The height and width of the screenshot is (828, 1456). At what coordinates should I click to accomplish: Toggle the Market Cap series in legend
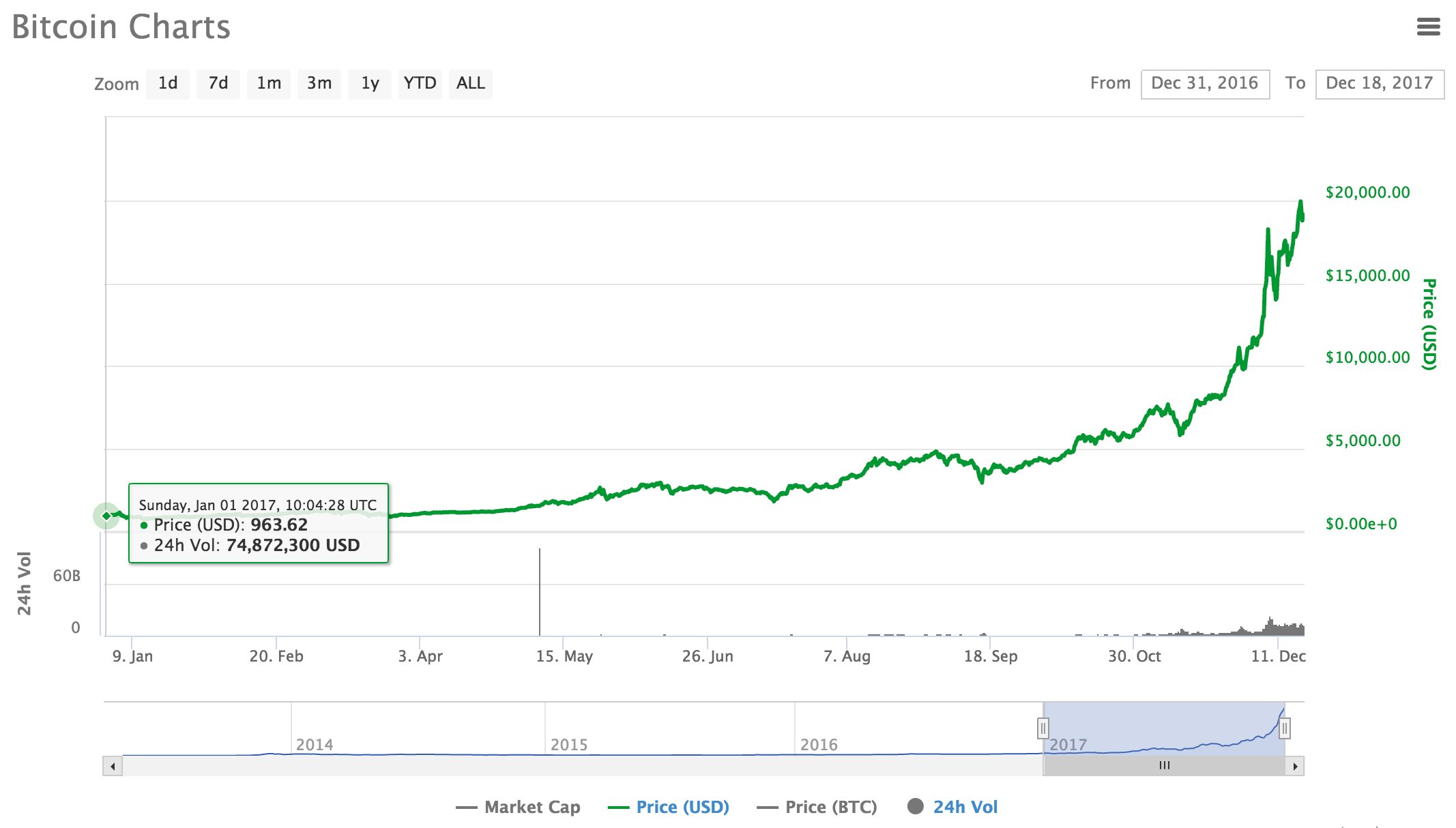[x=519, y=807]
